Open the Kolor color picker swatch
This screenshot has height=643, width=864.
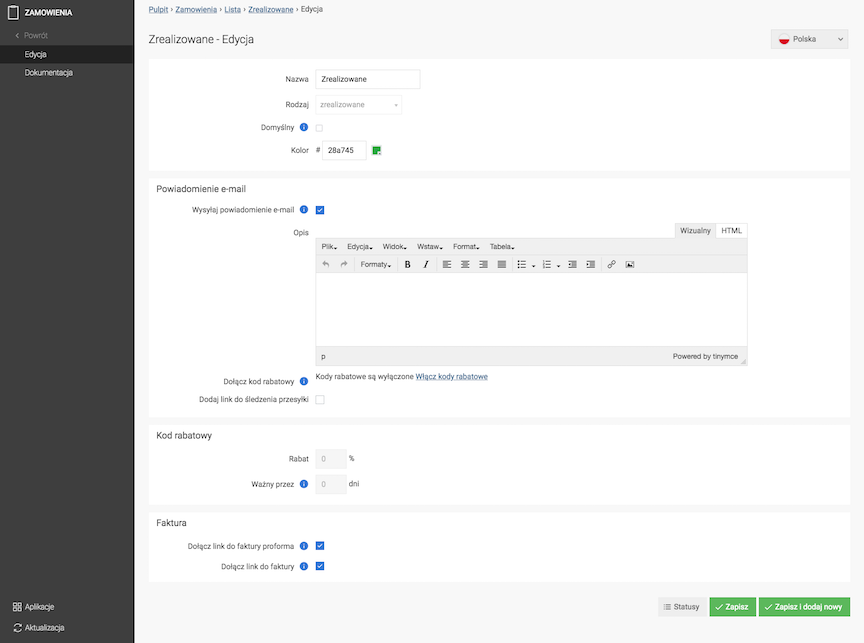click(x=376, y=150)
